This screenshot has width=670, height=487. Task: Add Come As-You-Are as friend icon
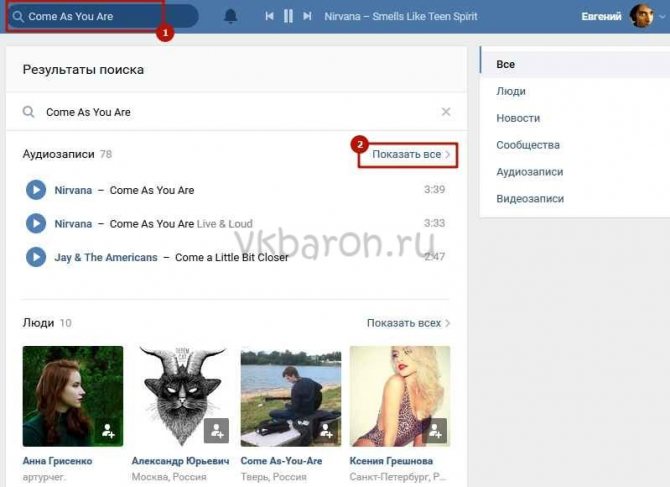tap(326, 431)
